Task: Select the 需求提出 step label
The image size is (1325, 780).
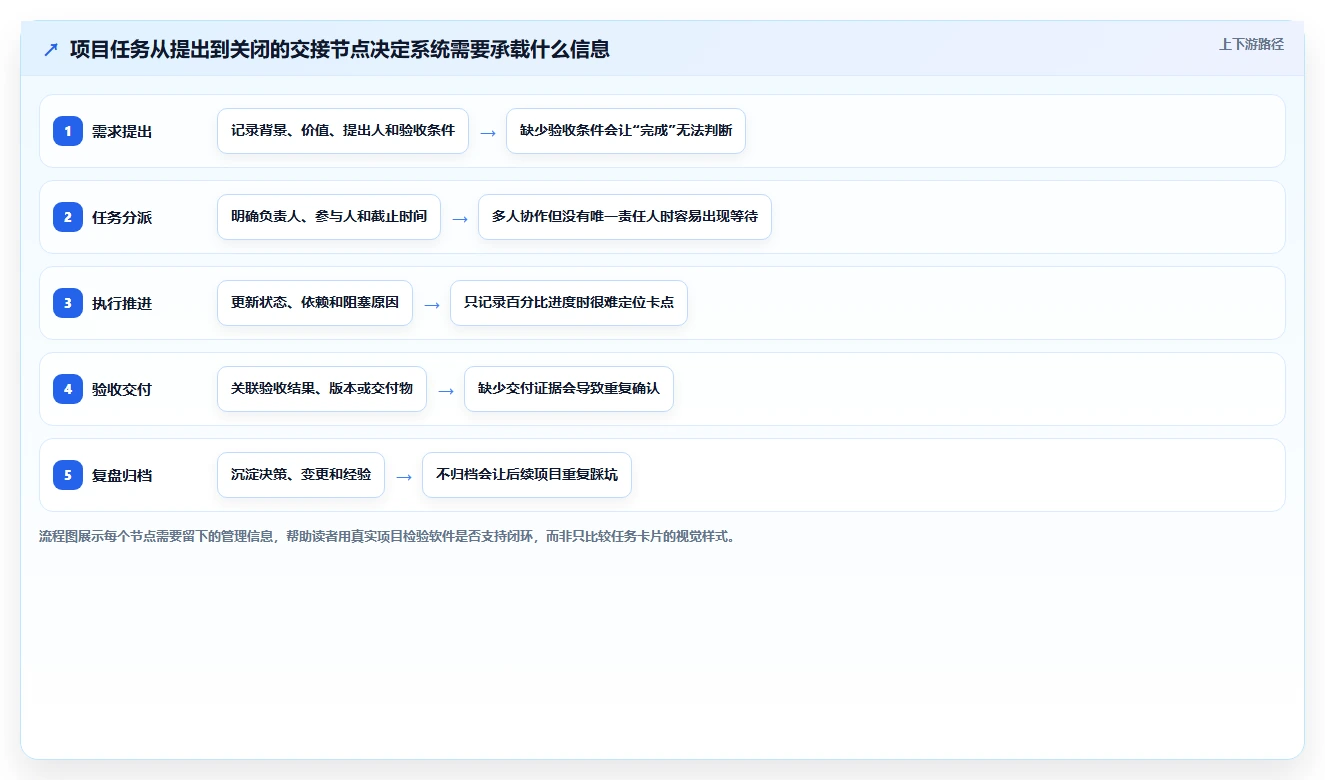Action: 122,131
